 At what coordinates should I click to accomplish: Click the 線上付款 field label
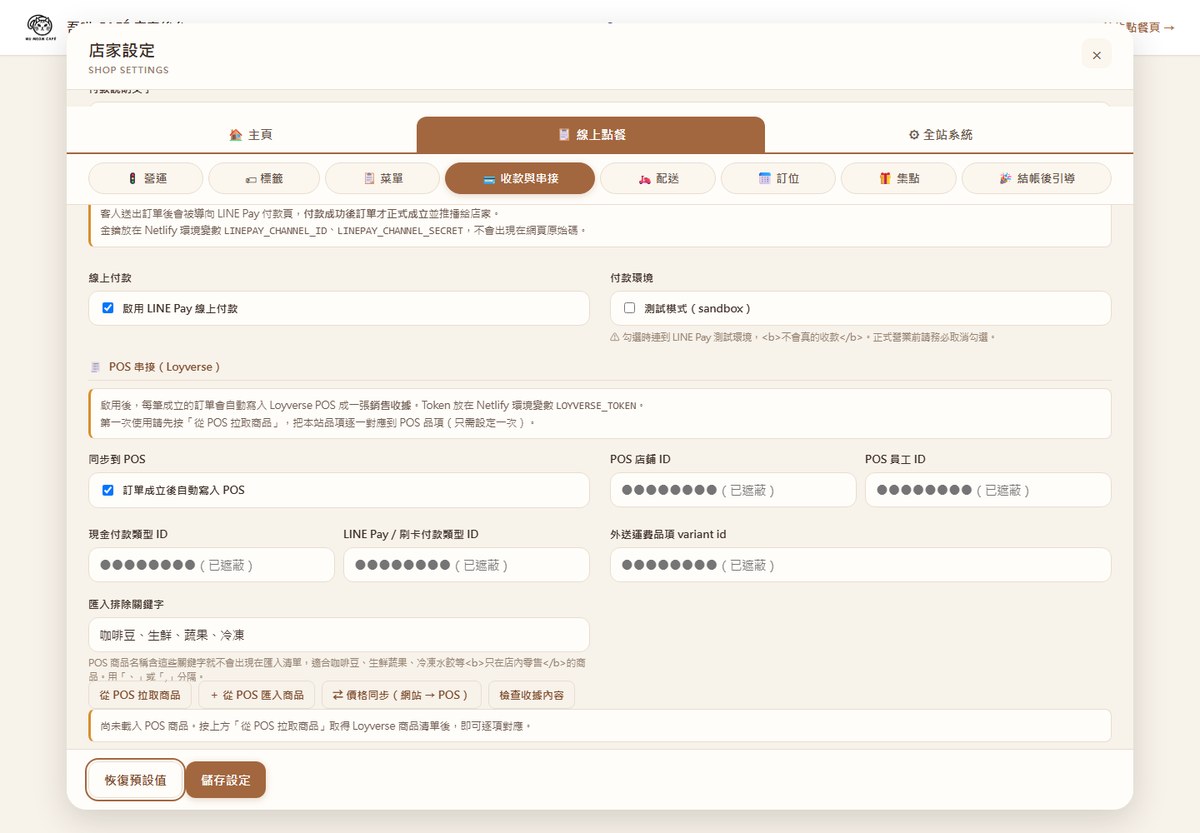point(110,278)
